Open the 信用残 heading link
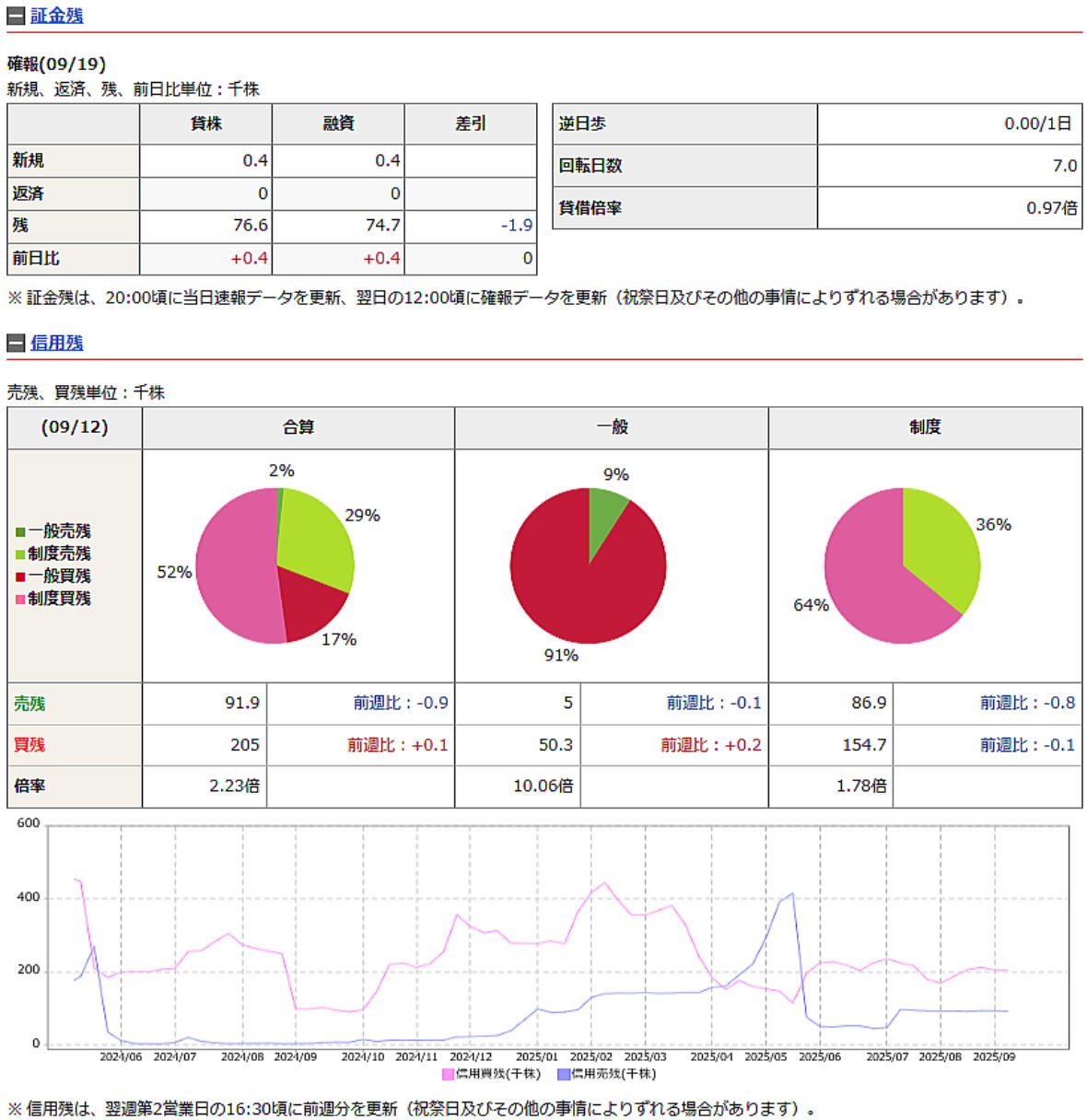The width and height of the screenshot is (1087, 1120). (56, 343)
